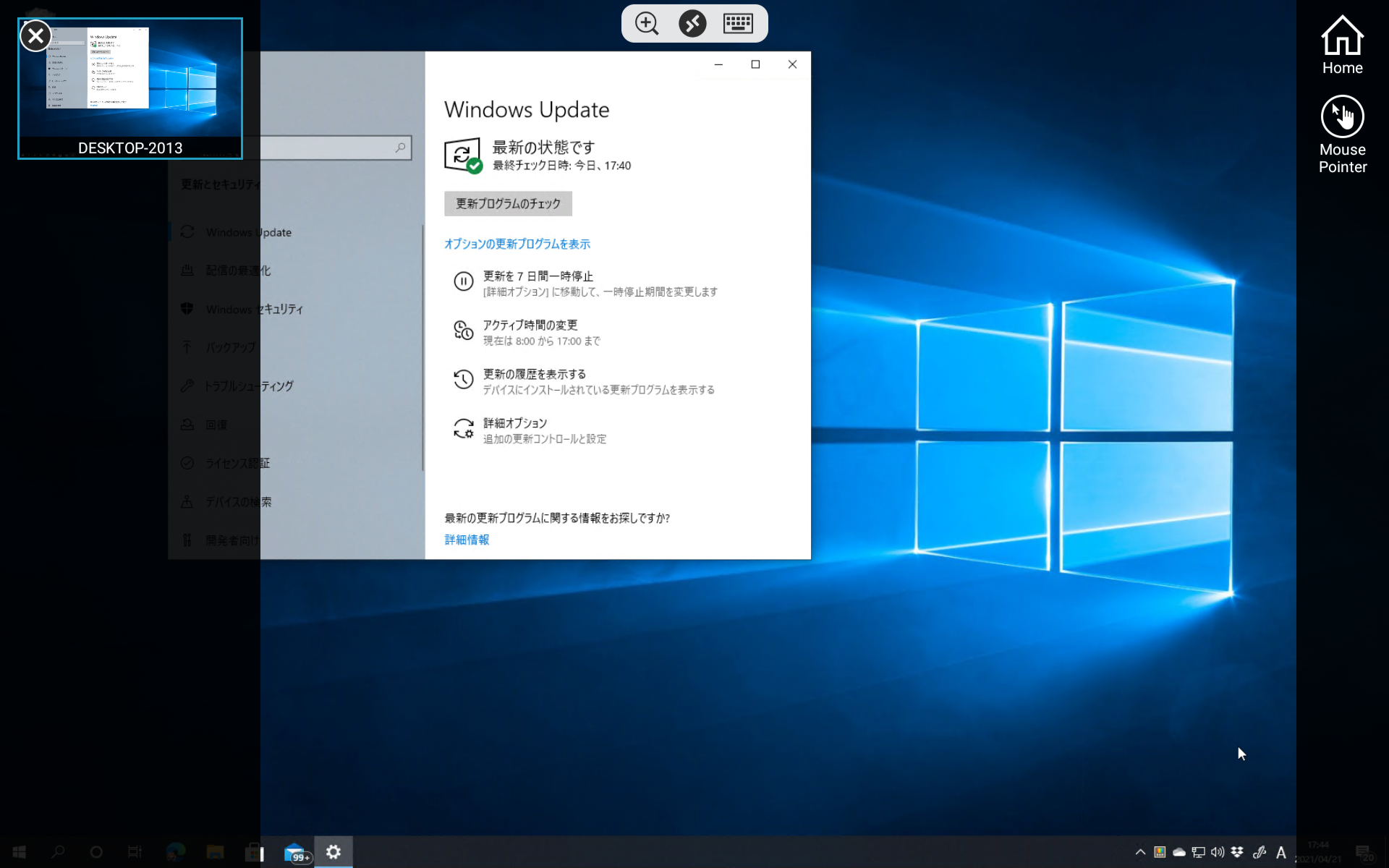Image resolution: width=1389 pixels, height=868 pixels.
Task: Click the shortcut keys icon in the remote toolbar
Action: click(x=692, y=23)
